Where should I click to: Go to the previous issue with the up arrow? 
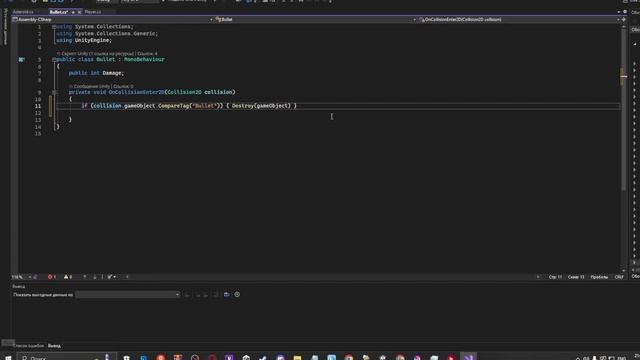pos(85,277)
